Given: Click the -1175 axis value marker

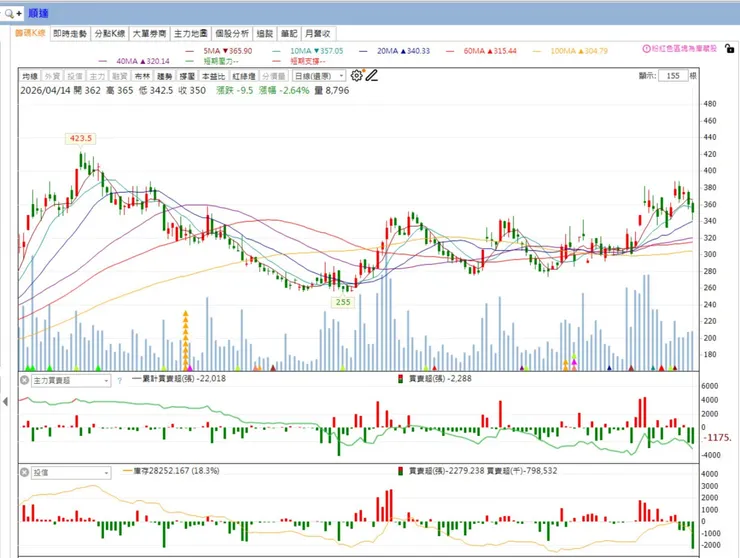Looking at the screenshot, I should tap(717, 438).
